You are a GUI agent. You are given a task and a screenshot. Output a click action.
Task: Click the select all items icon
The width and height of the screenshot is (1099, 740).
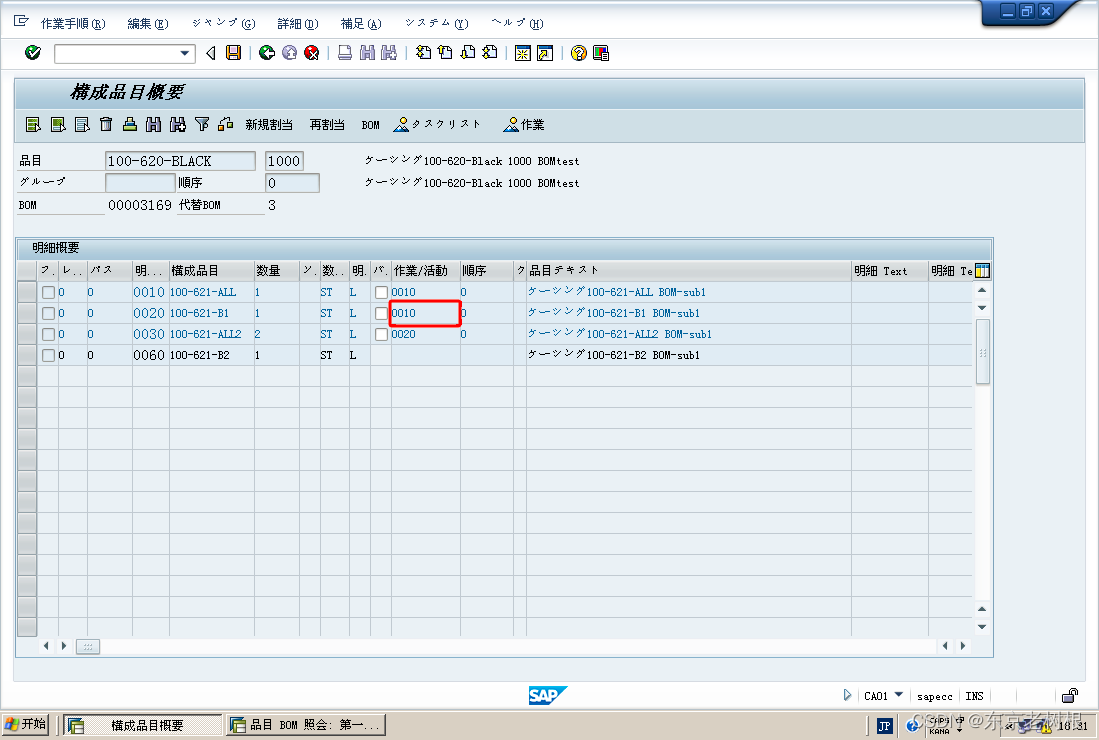[x=34, y=124]
